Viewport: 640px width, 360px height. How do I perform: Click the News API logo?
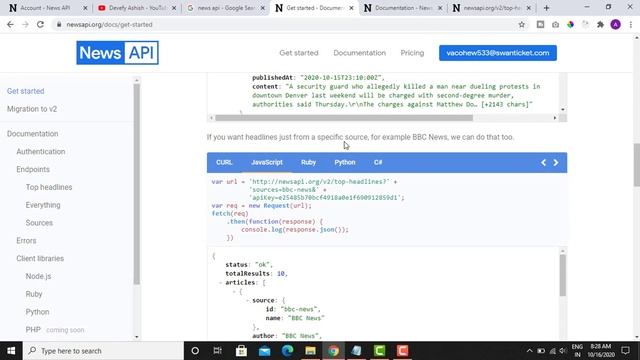tap(118, 53)
